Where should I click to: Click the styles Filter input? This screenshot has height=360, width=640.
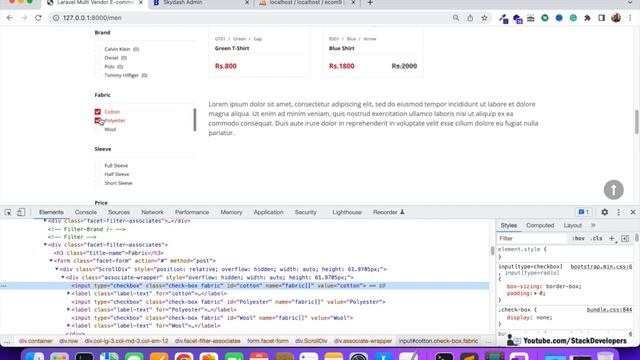[532, 238]
